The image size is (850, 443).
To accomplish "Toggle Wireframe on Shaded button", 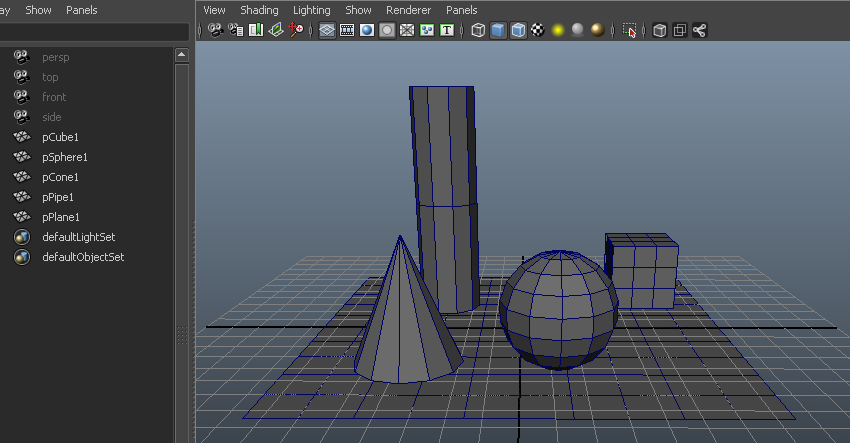I will click(x=518, y=30).
